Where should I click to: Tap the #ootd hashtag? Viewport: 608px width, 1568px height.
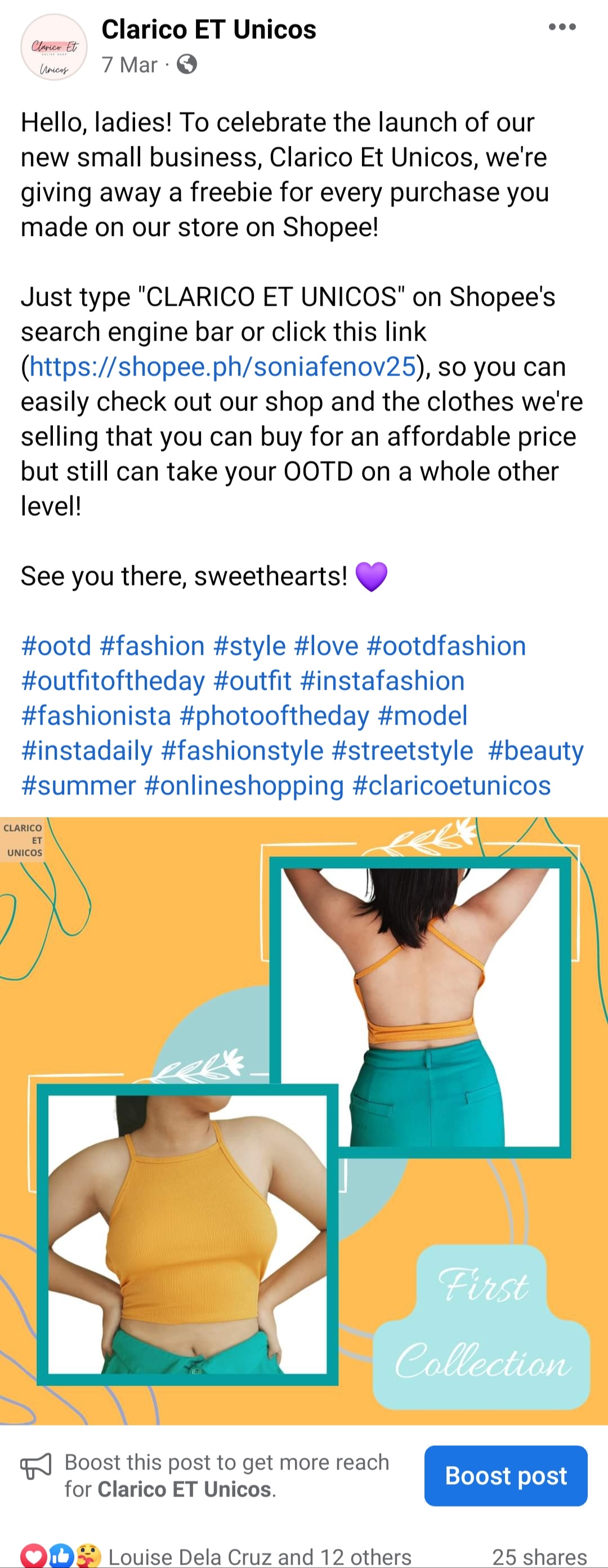56,646
